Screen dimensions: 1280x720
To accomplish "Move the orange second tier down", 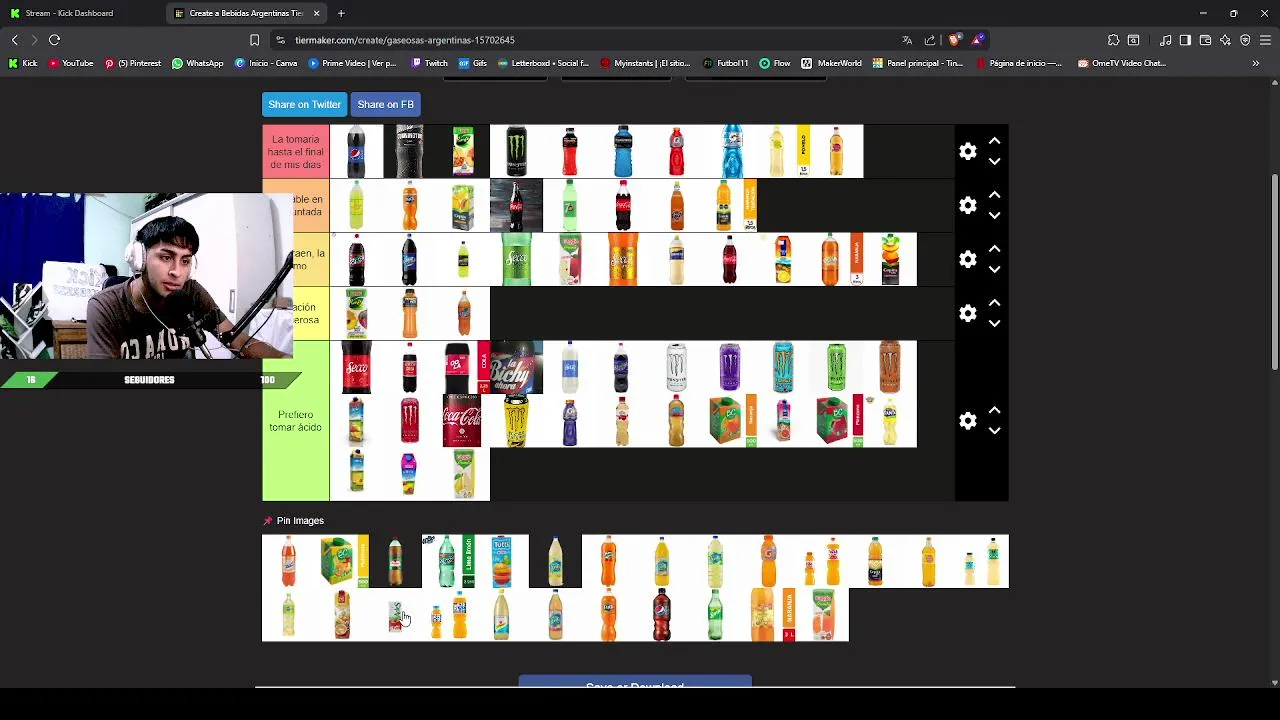I will tap(994, 215).
